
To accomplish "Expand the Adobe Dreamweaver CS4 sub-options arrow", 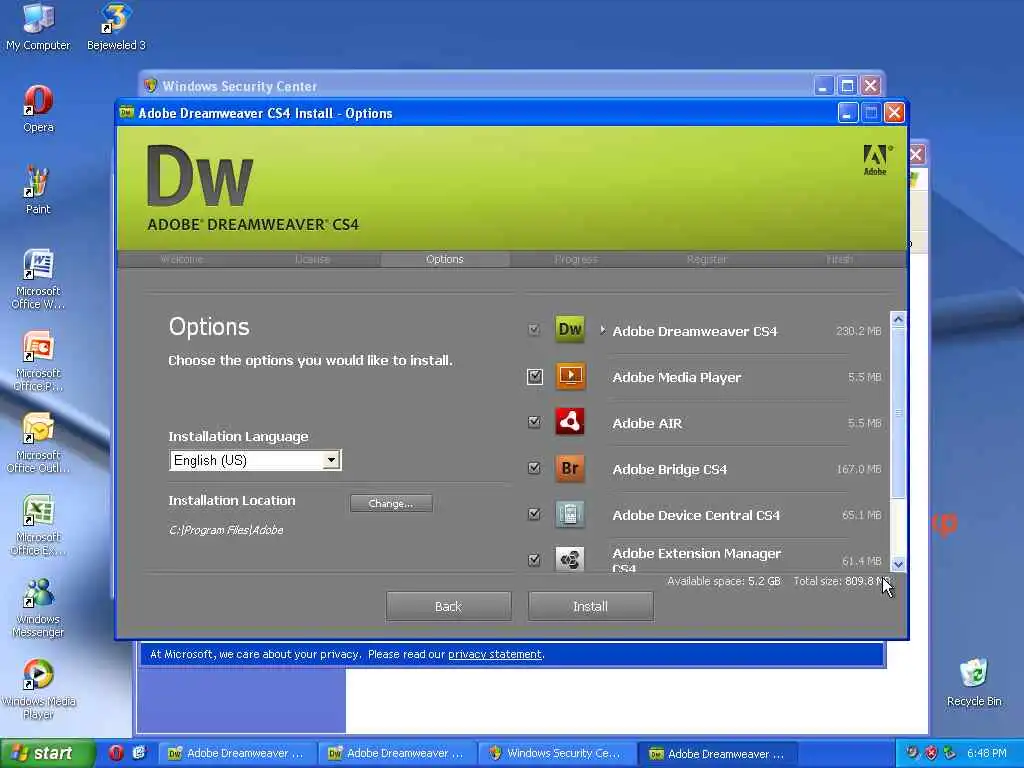I will tap(602, 330).
